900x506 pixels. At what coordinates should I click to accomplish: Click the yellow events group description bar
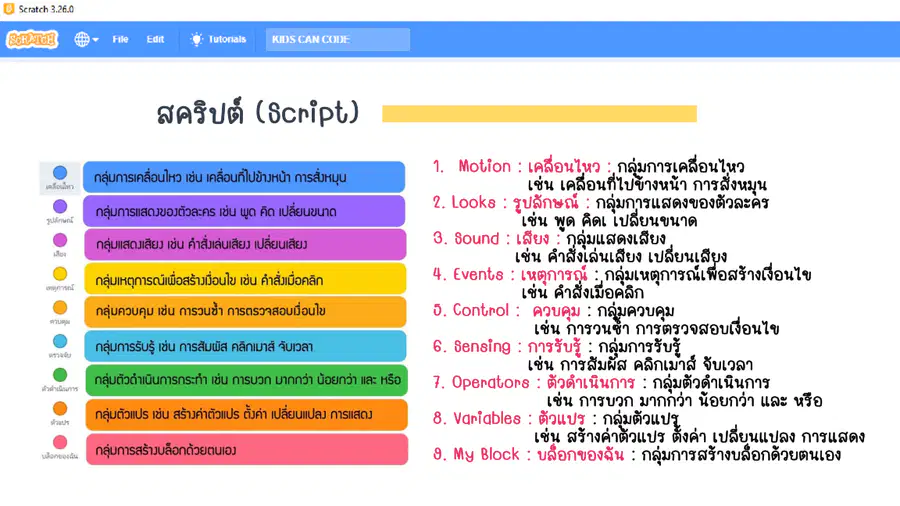coord(246,279)
